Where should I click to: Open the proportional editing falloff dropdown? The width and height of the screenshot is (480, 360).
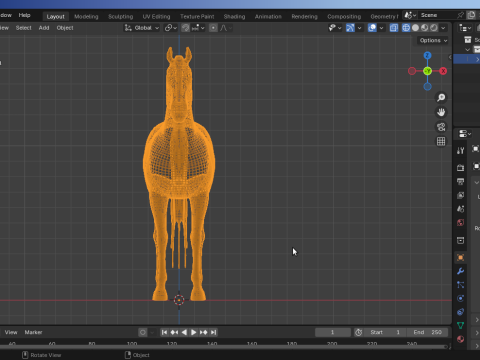226,28
